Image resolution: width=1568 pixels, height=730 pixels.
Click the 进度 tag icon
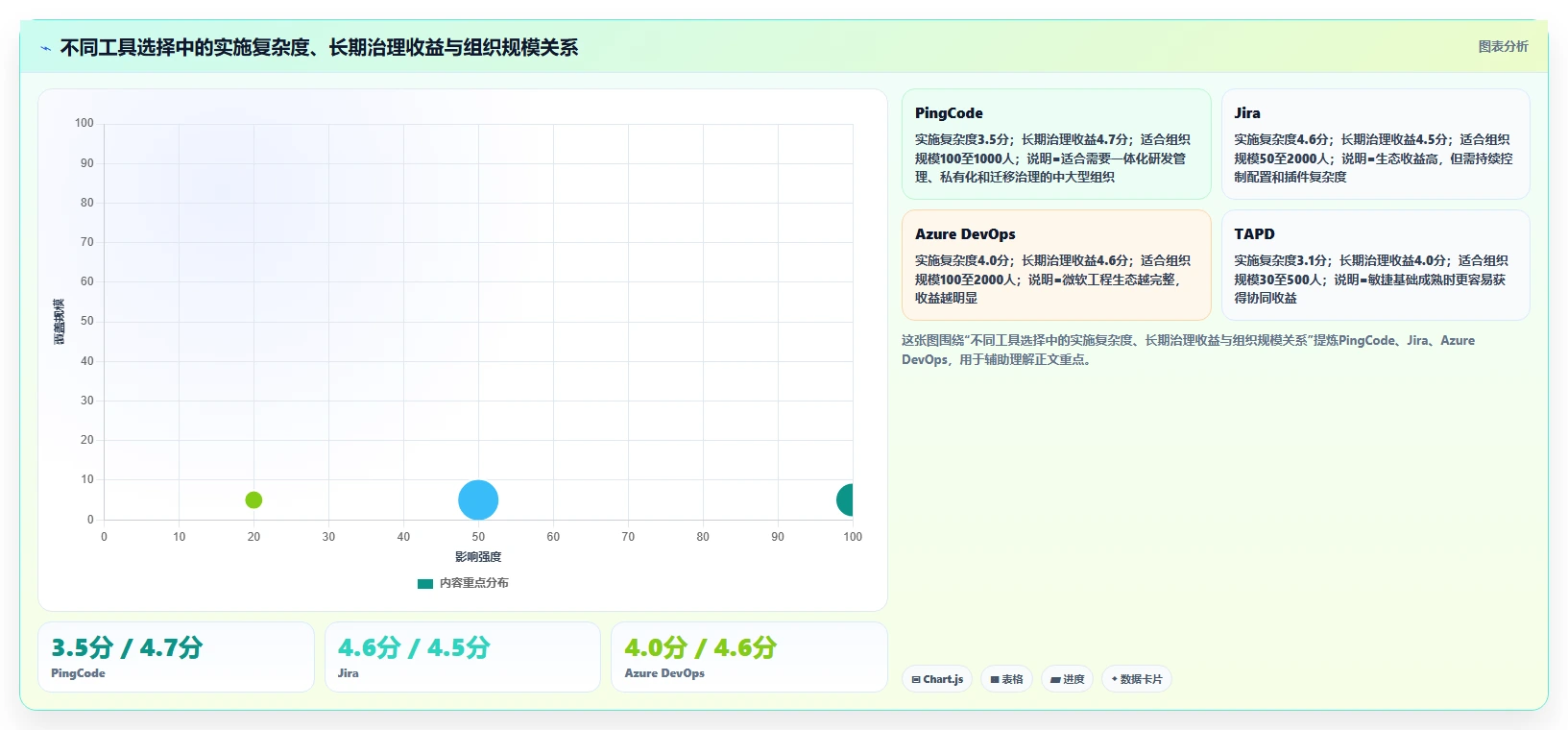pyautogui.click(x=1055, y=679)
